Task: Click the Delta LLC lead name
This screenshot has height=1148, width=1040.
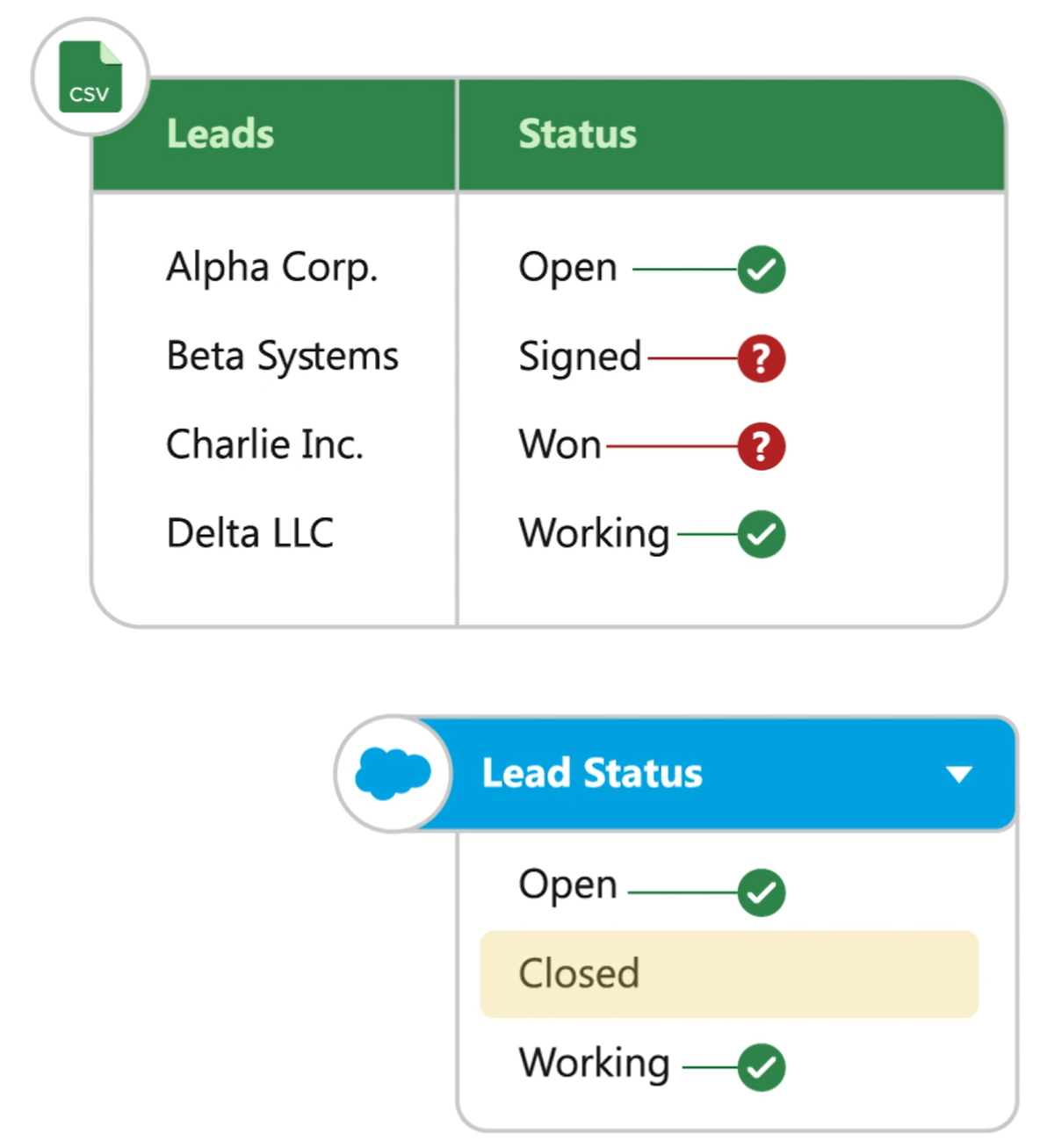Action: (250, 533)
